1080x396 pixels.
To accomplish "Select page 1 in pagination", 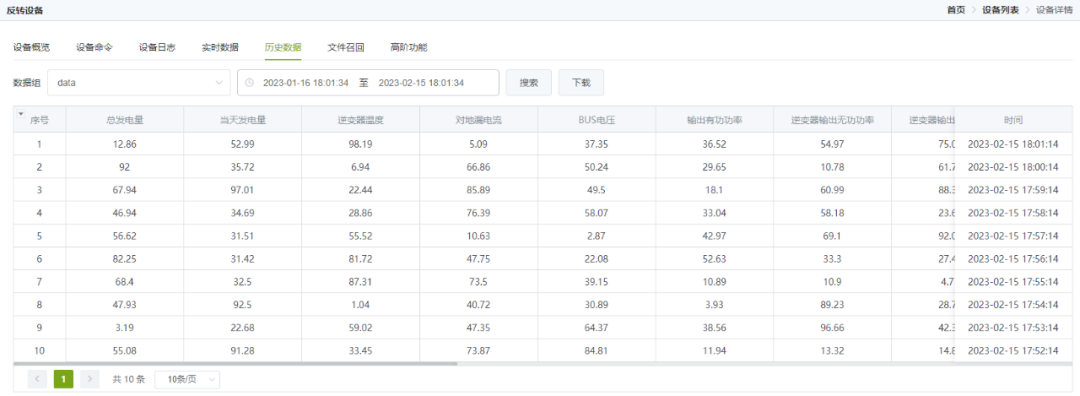I will pyautogui.click(x=63, y=379).
